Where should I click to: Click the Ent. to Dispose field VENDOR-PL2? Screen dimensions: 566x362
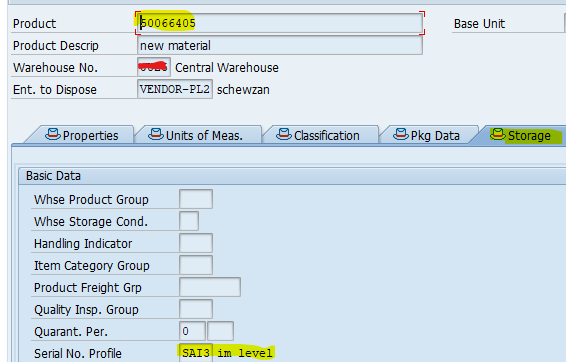pos(175,90)
